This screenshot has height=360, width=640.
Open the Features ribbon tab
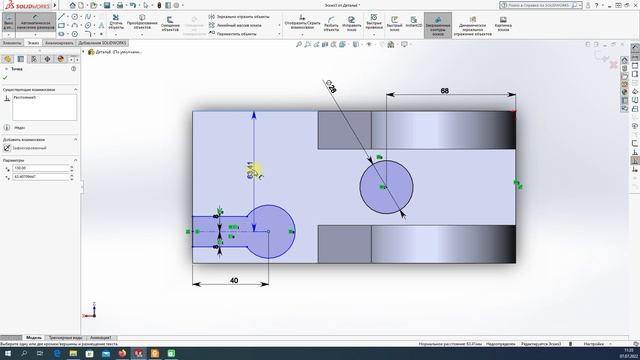click(12, 43)
